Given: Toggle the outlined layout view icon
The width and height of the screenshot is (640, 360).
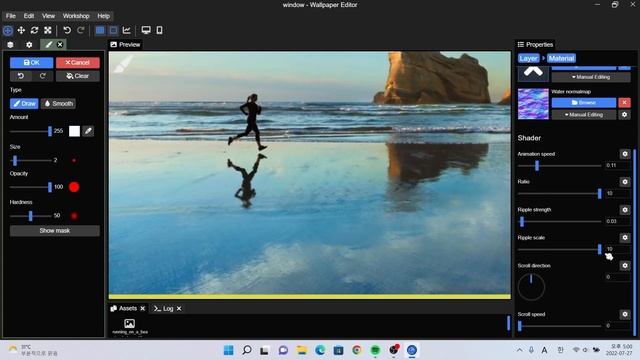Looking at the screenshot, I should (113, 30).
